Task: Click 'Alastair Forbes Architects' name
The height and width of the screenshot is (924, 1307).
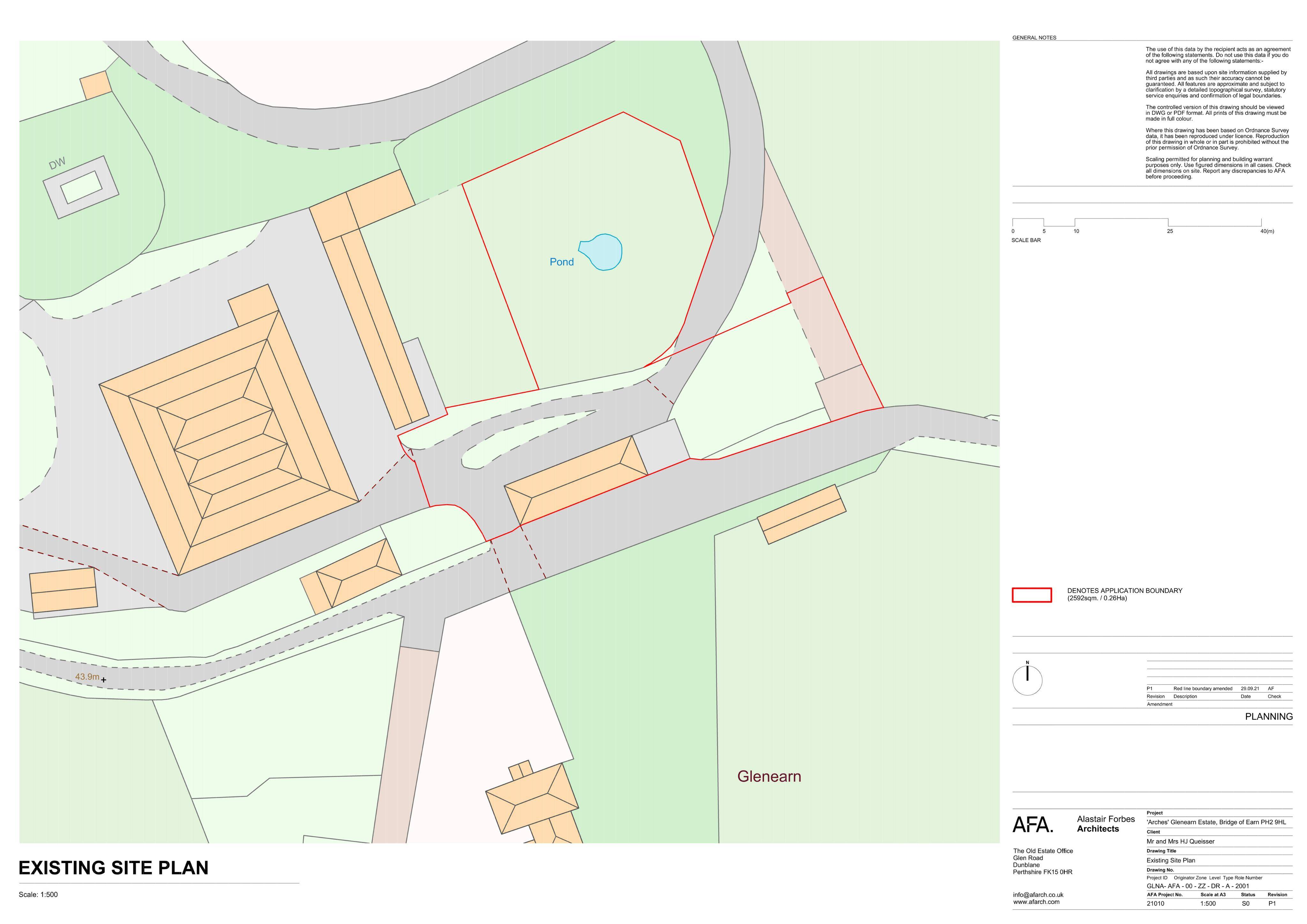Action: [1105, 824]
